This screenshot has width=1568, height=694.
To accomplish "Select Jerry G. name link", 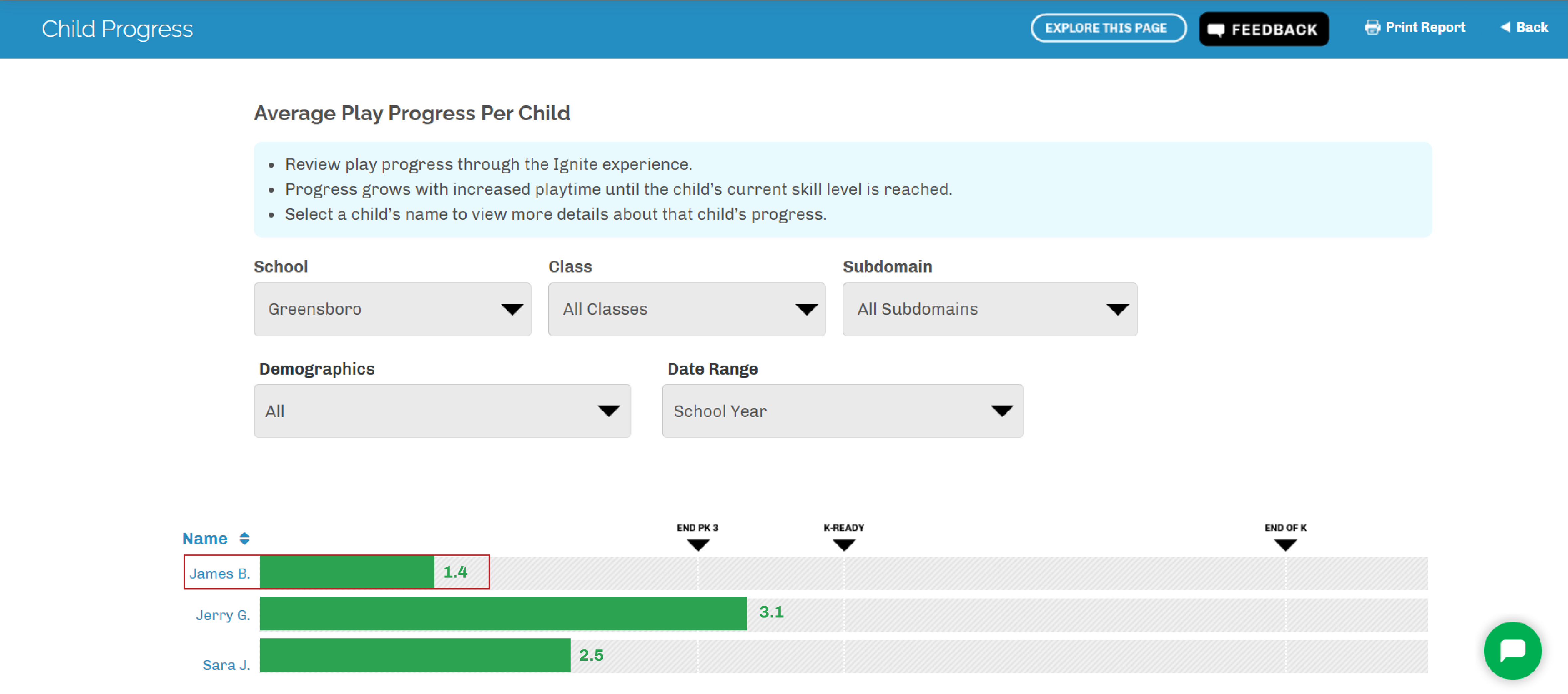I will [x=223, y=615].
